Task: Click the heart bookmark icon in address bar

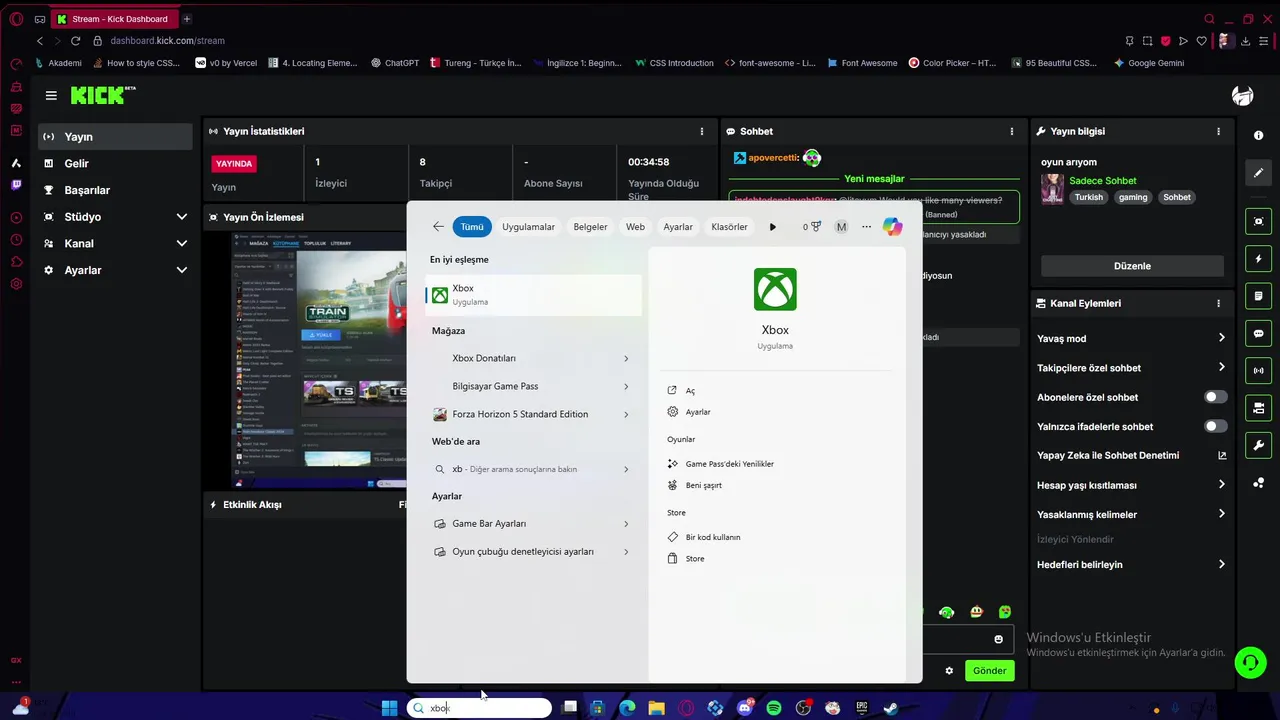Action: [x=1203, y=41]
